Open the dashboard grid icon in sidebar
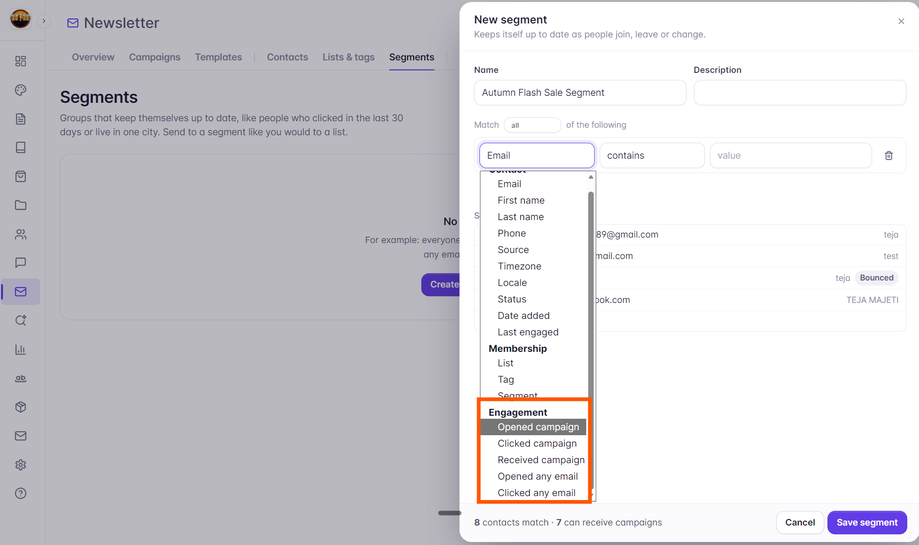Image resolution: width=919 pixels, height=545 pixels. 21,61
